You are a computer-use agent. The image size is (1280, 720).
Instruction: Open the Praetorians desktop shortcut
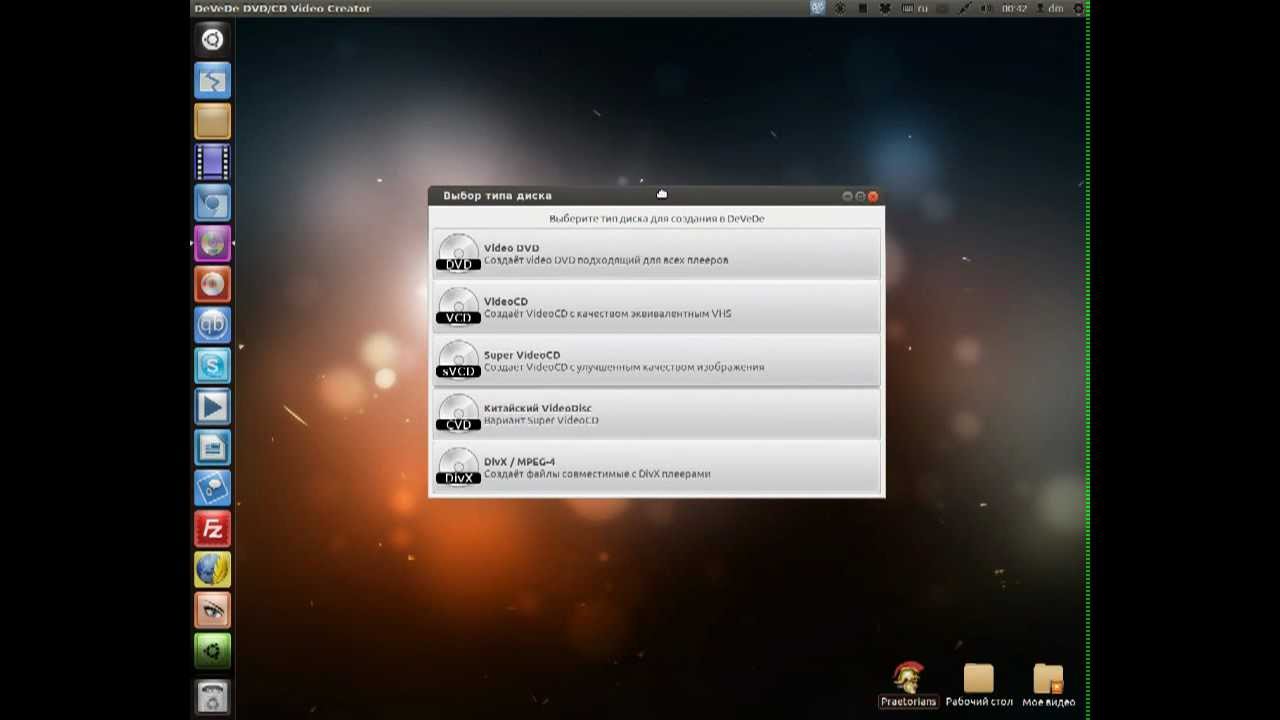point(908,684)
